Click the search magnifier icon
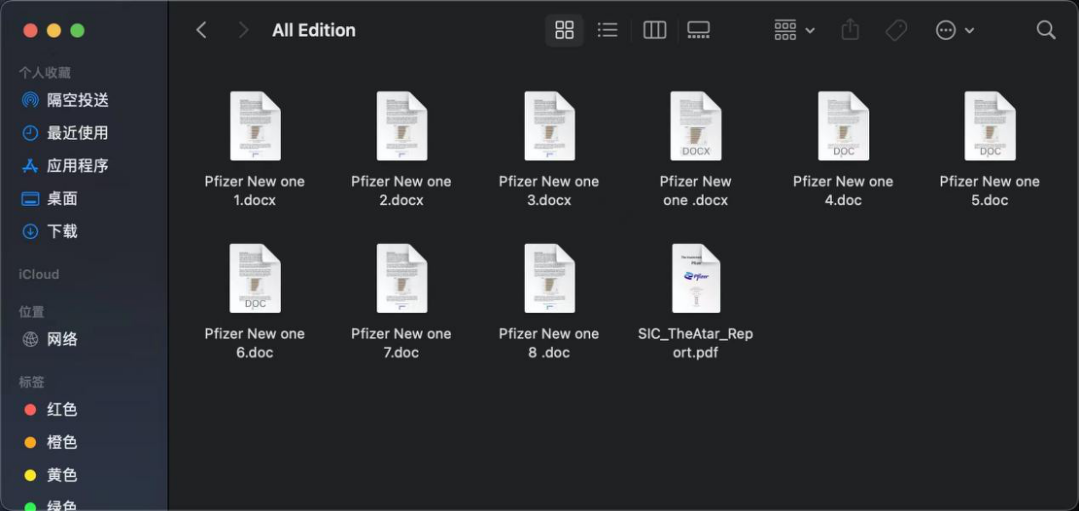Image resolution: width=1079 pixels, height=511 pixels. [1046, 30]
